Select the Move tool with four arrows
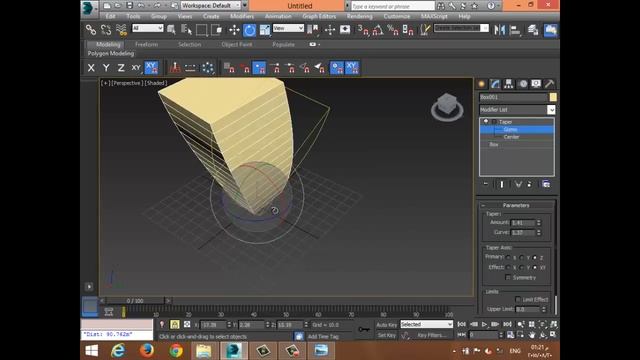The height and width of the screenshot is (360, 640). [234, 30]
